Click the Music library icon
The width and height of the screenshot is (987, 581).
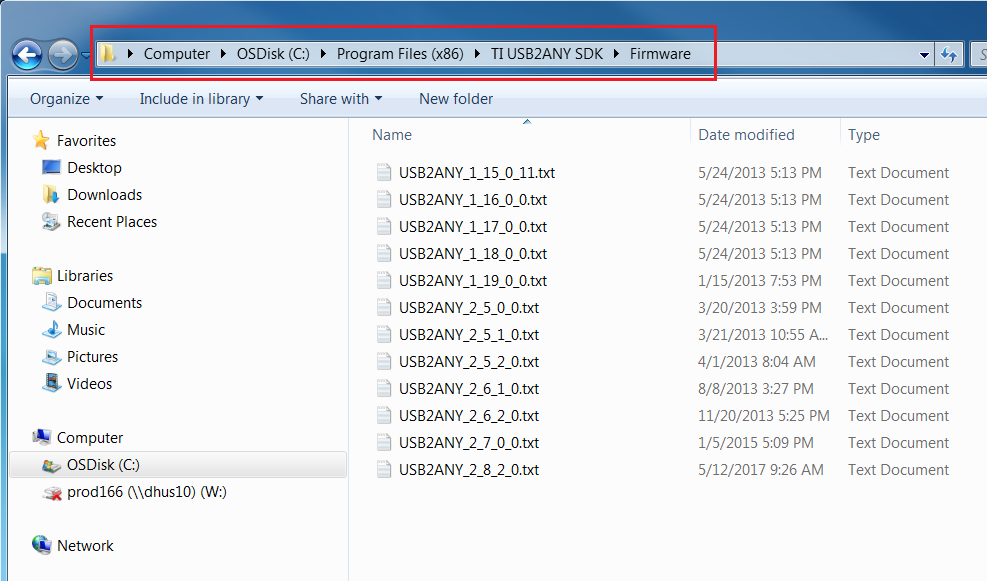click(x=51, y=330)
